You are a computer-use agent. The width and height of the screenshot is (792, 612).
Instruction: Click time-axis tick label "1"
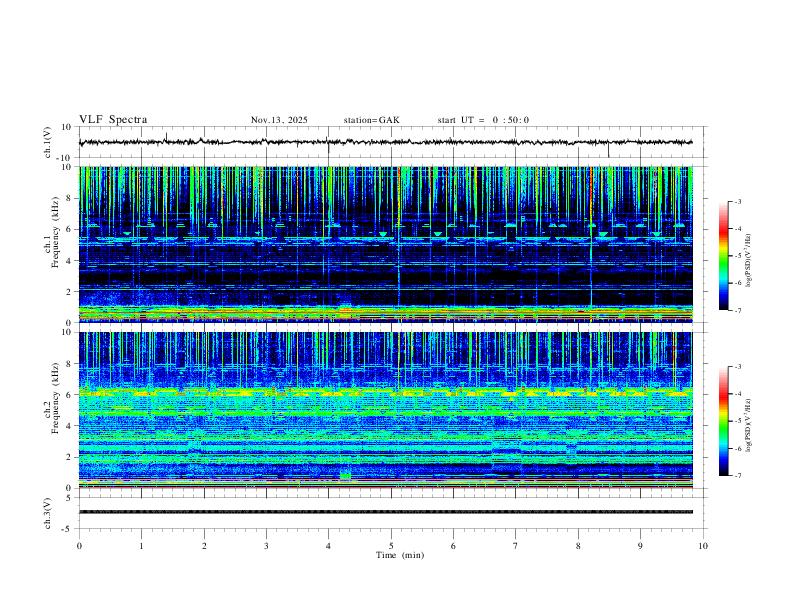click(x=142, y=546)
